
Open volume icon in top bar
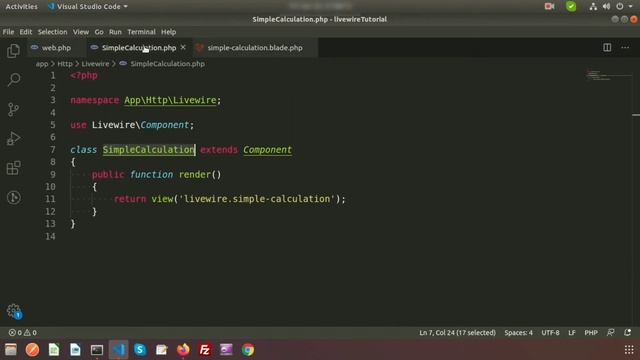click(607, 6)
